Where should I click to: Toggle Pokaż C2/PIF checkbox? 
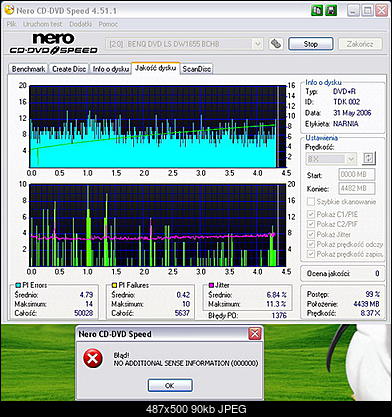pos(311,224)
